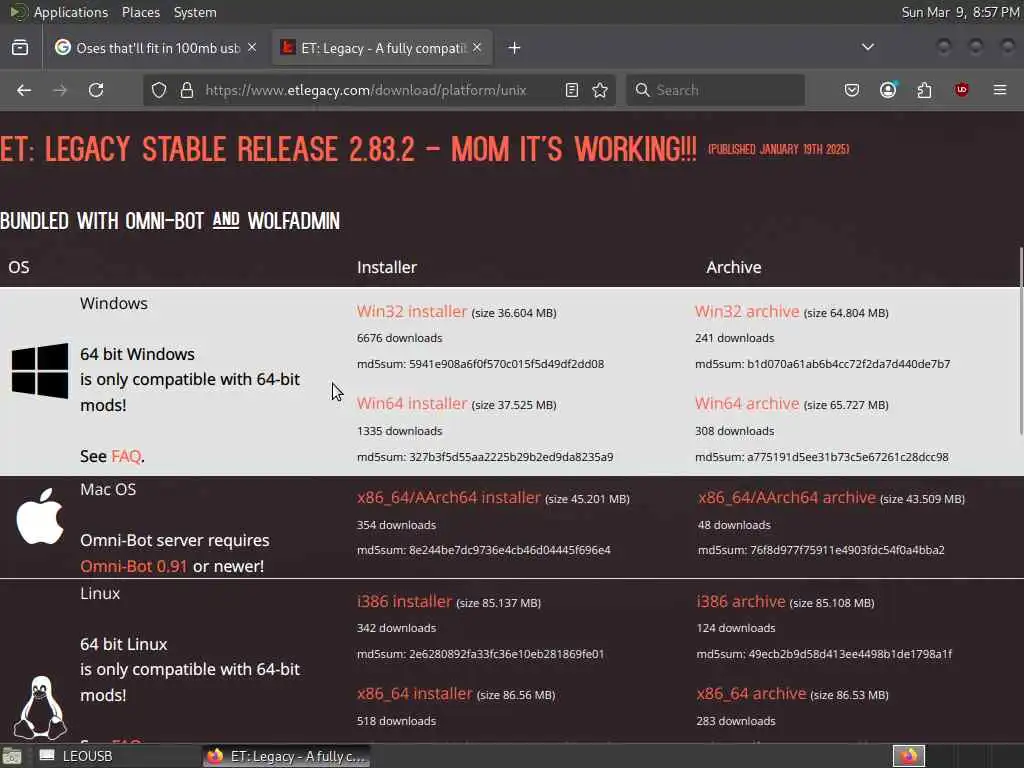1024x768 pixels.
Task: Go back with the back arrow
Action: click(24, 90)
